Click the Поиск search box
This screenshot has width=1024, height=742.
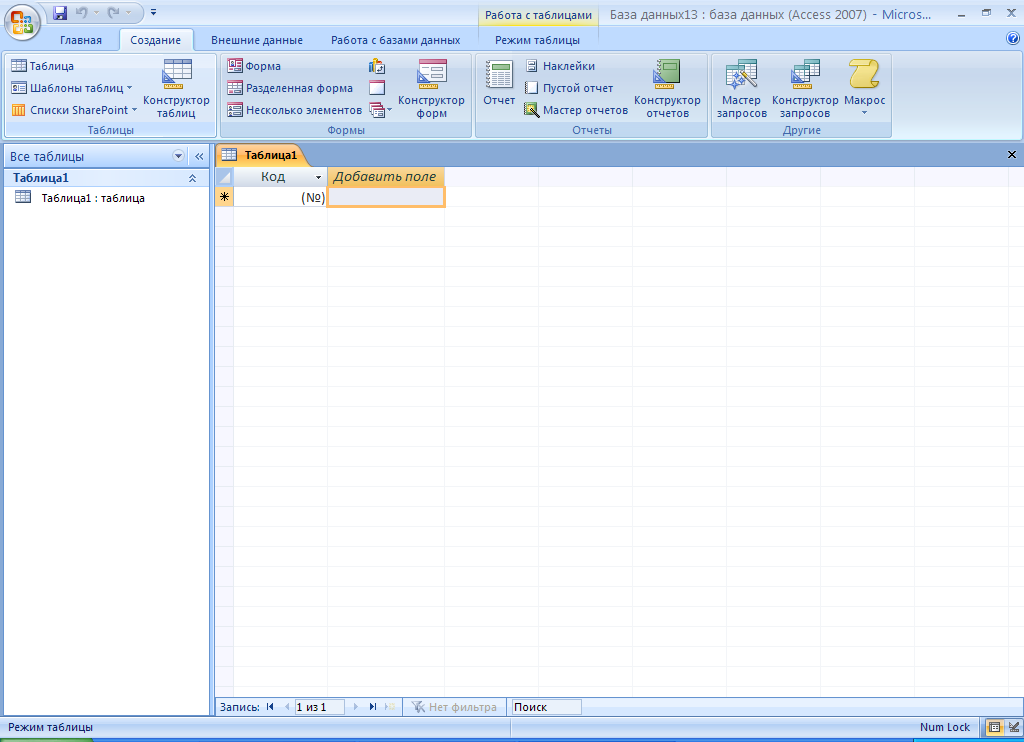pos(546,707)
